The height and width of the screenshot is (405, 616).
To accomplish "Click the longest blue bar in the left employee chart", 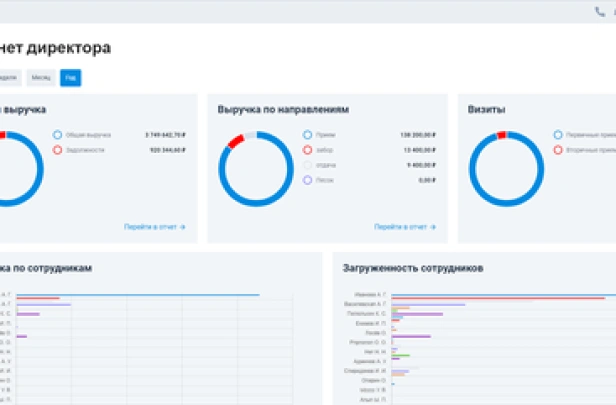I will [138, 295].
